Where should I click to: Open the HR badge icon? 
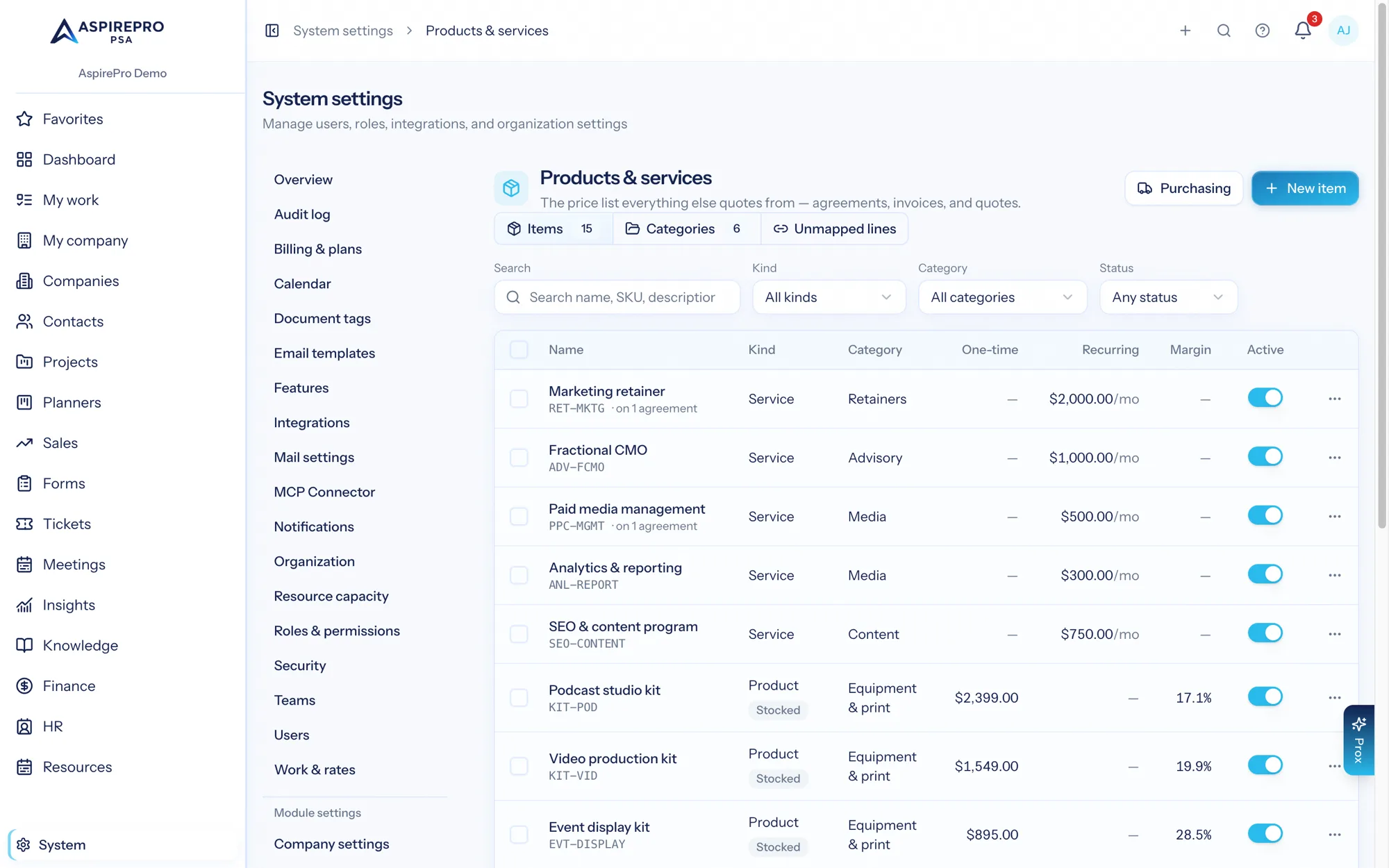pos(24,726)
